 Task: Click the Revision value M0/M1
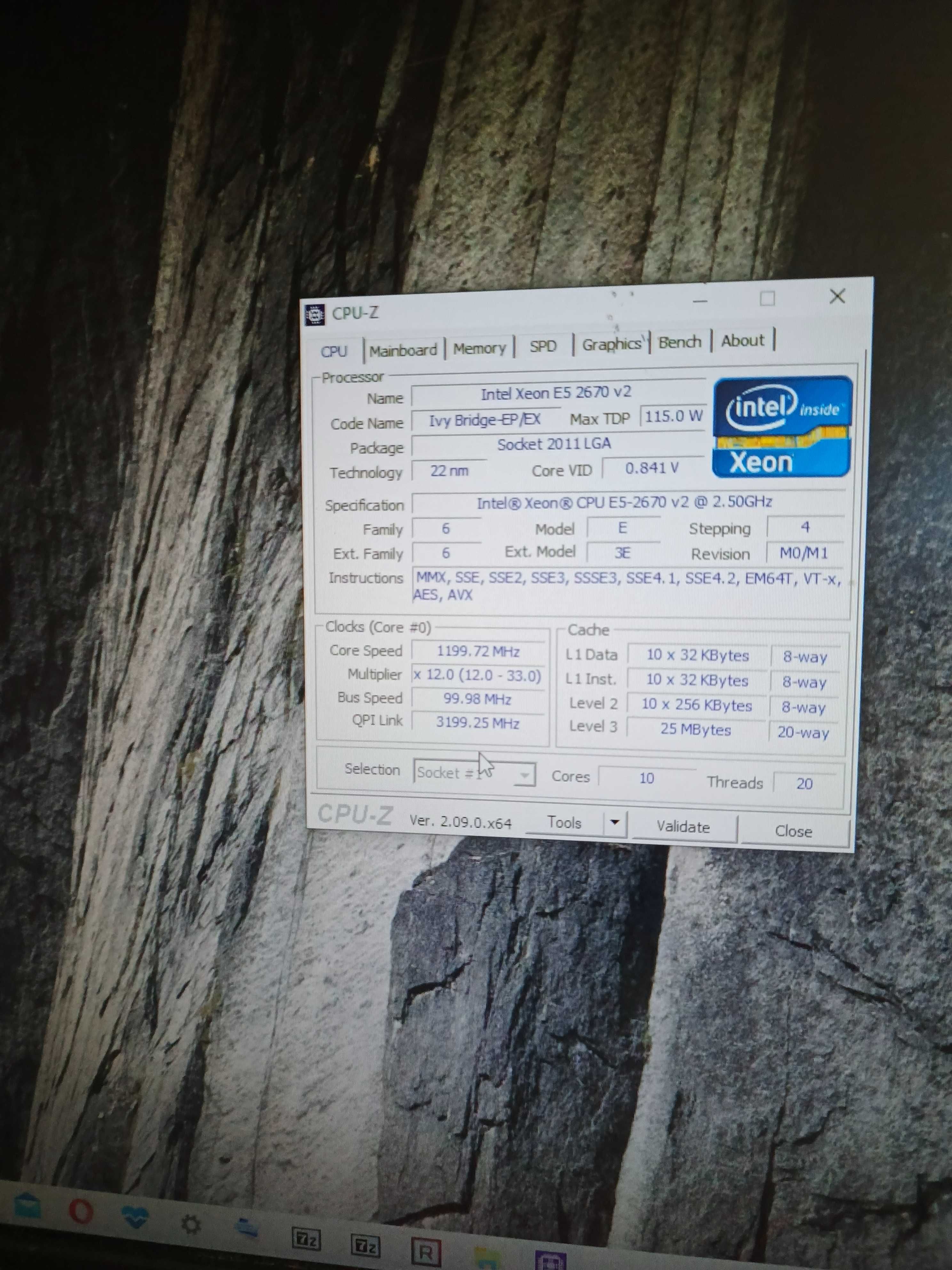(804, 553)
